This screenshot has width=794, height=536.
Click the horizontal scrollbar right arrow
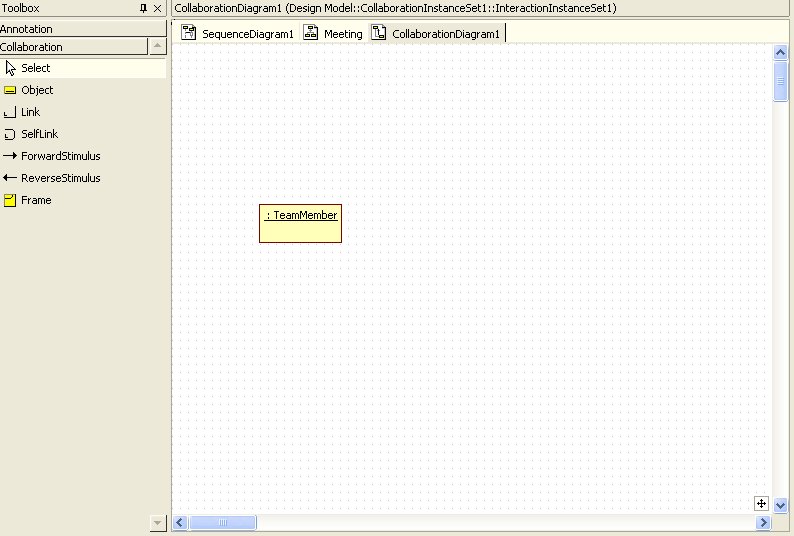click(x=763, y=522)
